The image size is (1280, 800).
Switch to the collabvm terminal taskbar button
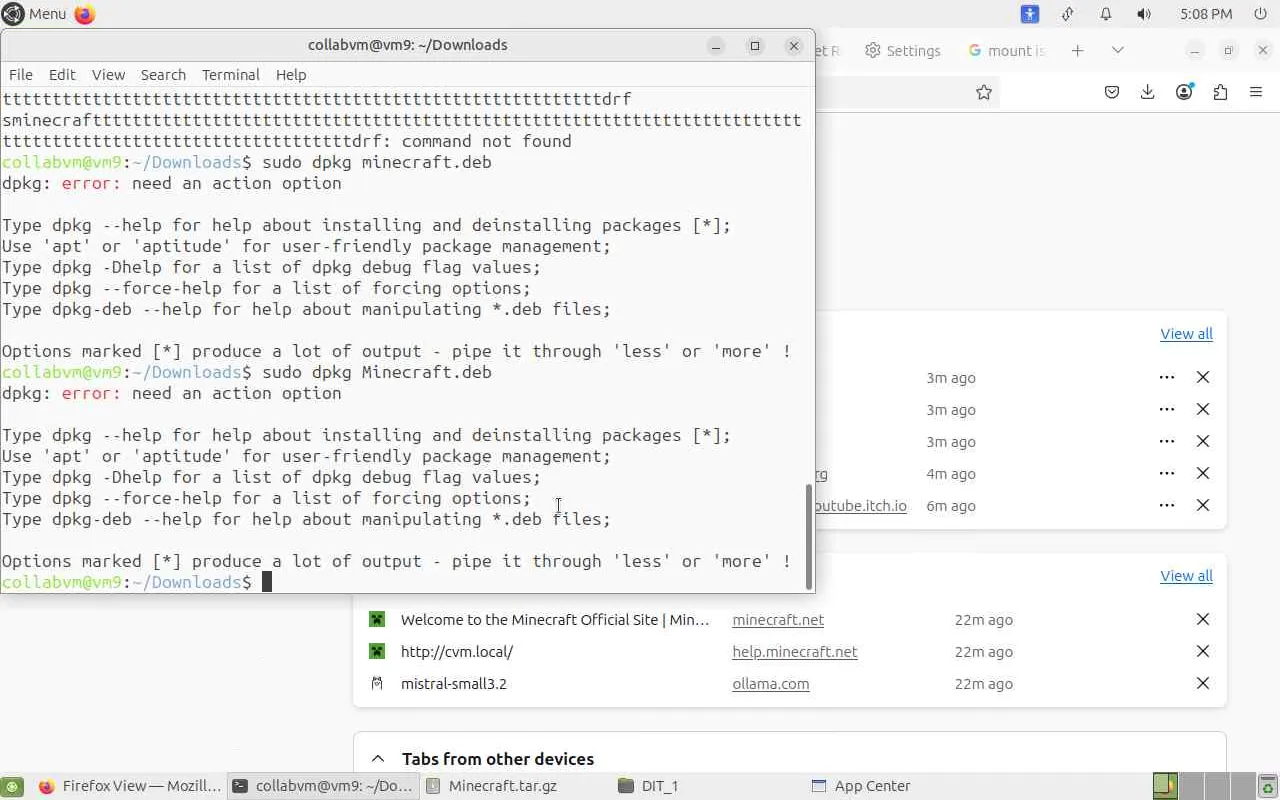click(322, 786)
